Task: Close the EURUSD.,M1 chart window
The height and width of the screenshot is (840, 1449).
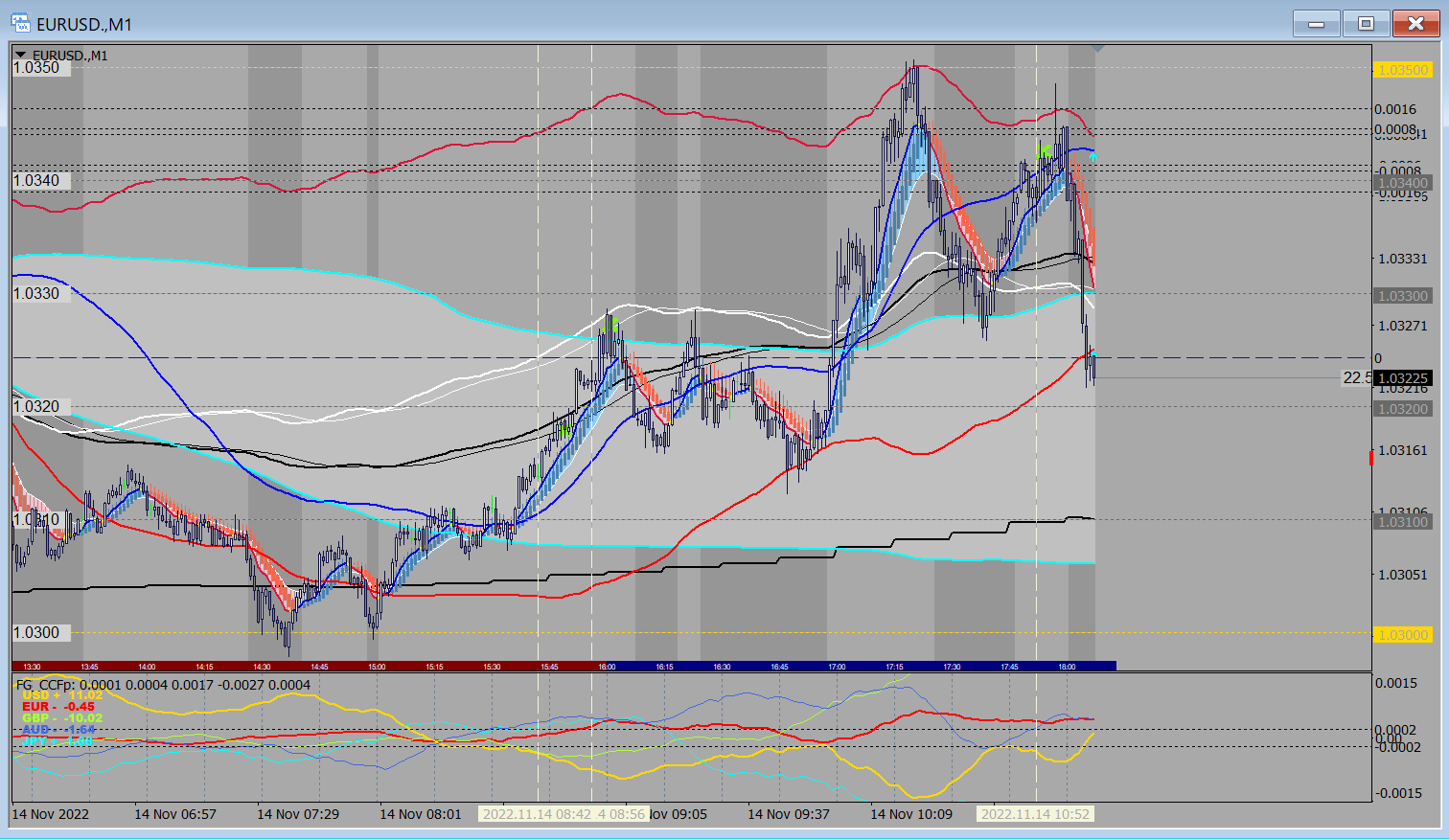Action: (x=1414, y=24)
